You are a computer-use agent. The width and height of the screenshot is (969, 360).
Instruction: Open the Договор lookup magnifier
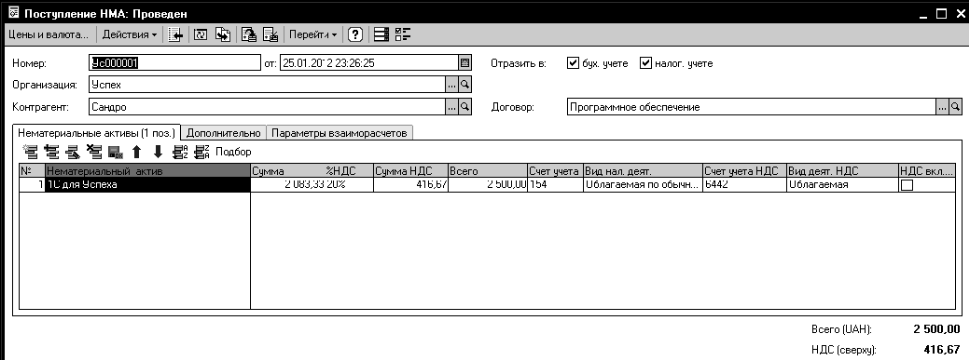click(955, 107)
